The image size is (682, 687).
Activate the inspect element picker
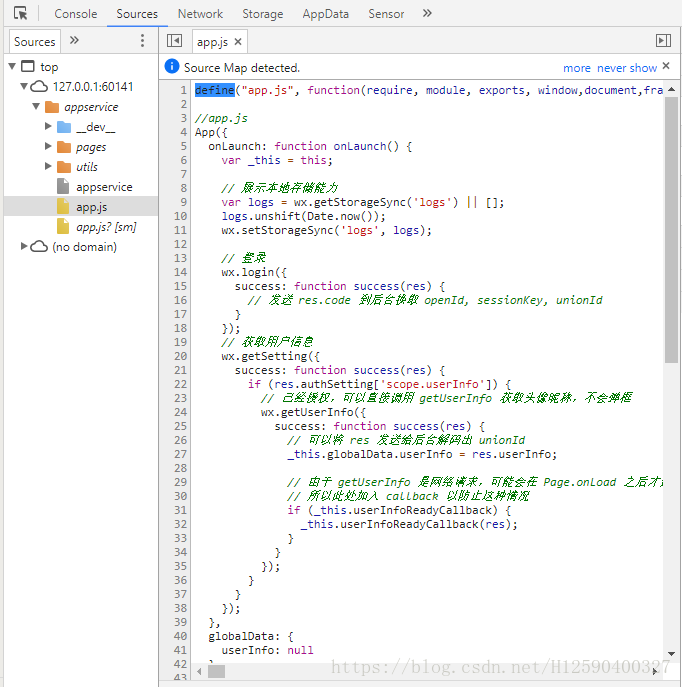tap(21, 14)
